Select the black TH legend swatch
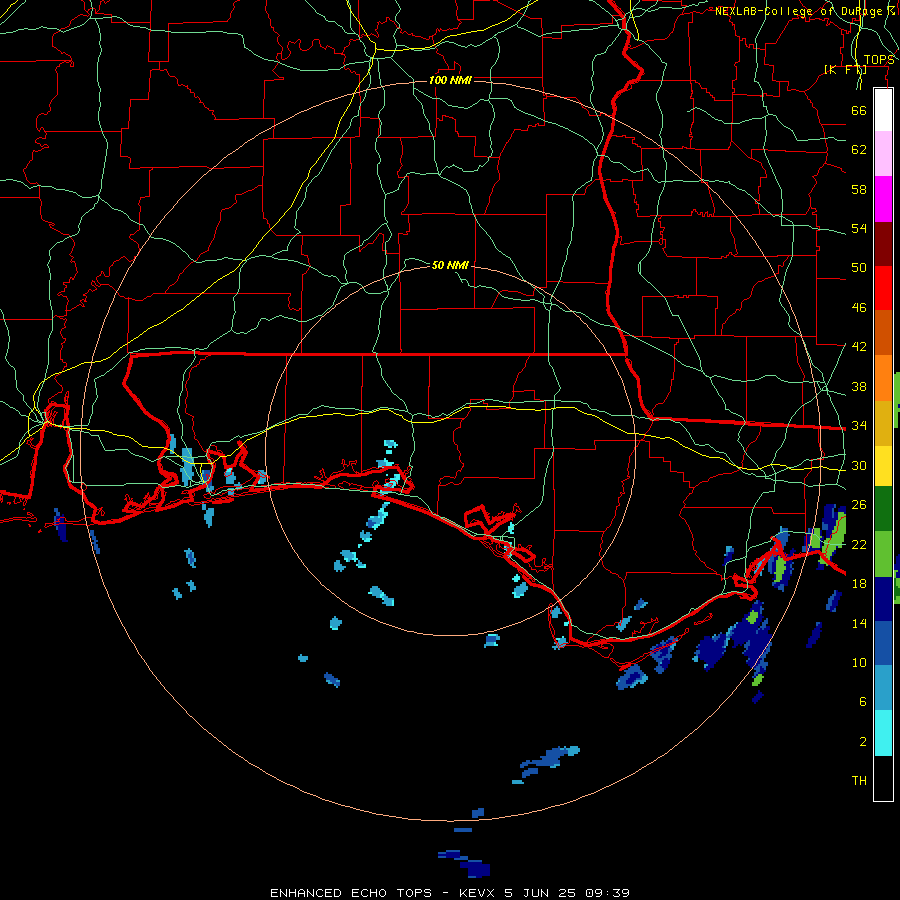The image size is (900, 900). tap(883, 778)
